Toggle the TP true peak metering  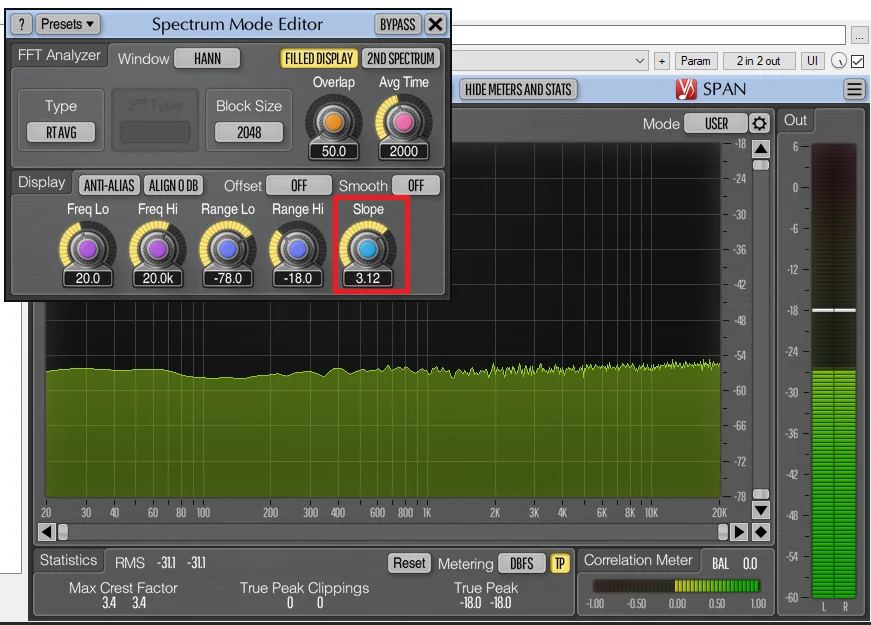coord(560,564)
